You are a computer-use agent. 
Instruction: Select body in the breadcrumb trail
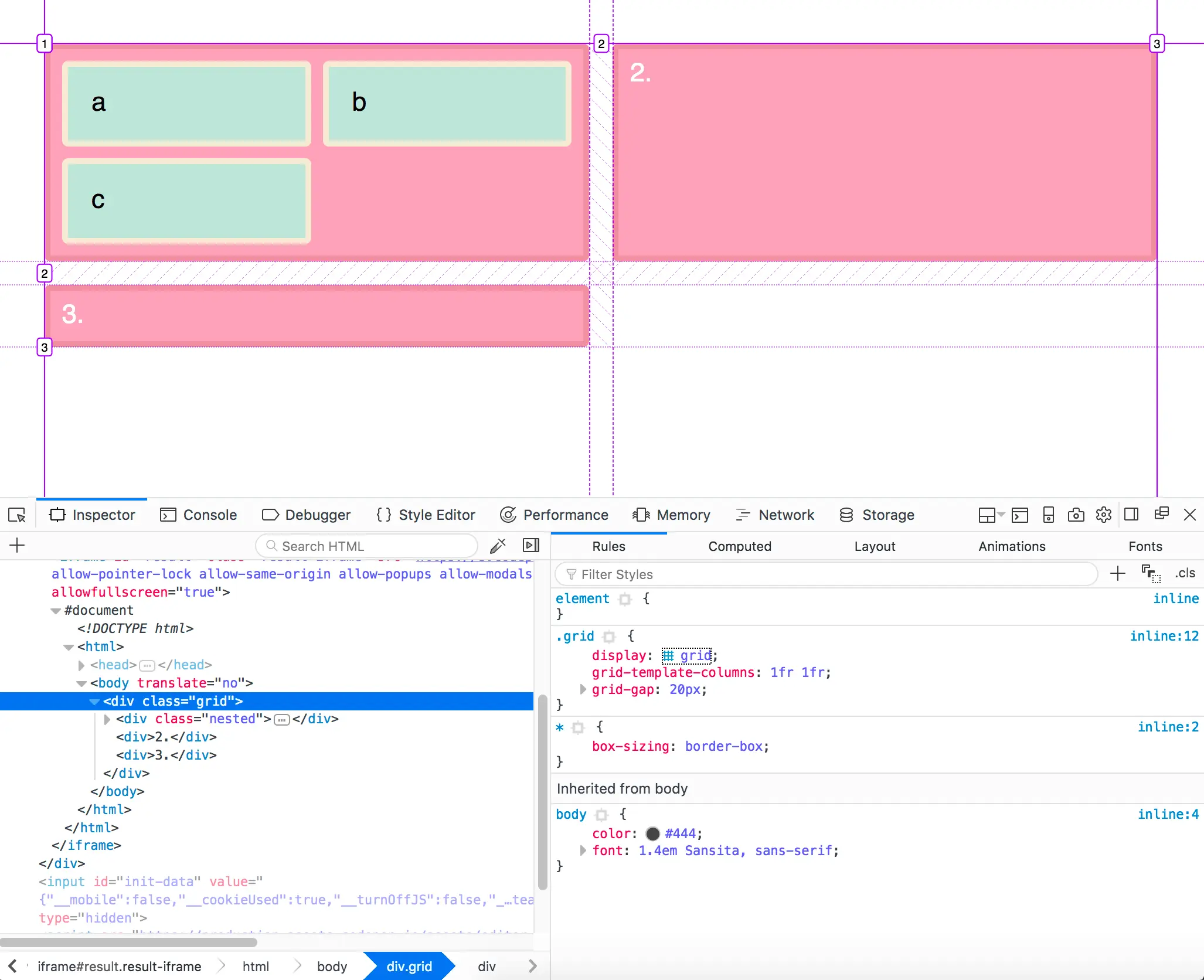(x=332, y=966)
